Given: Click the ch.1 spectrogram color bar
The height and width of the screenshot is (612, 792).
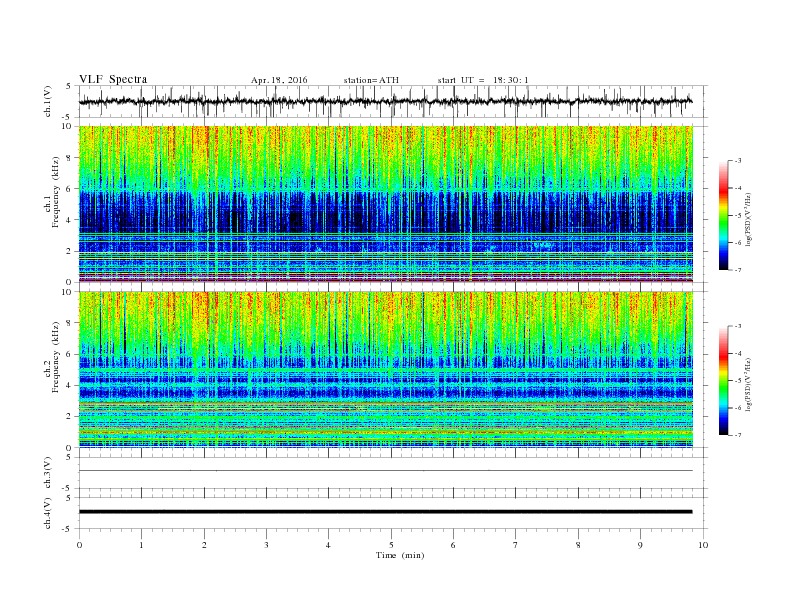Looking at the screenshot, I should tap(723, 215).
